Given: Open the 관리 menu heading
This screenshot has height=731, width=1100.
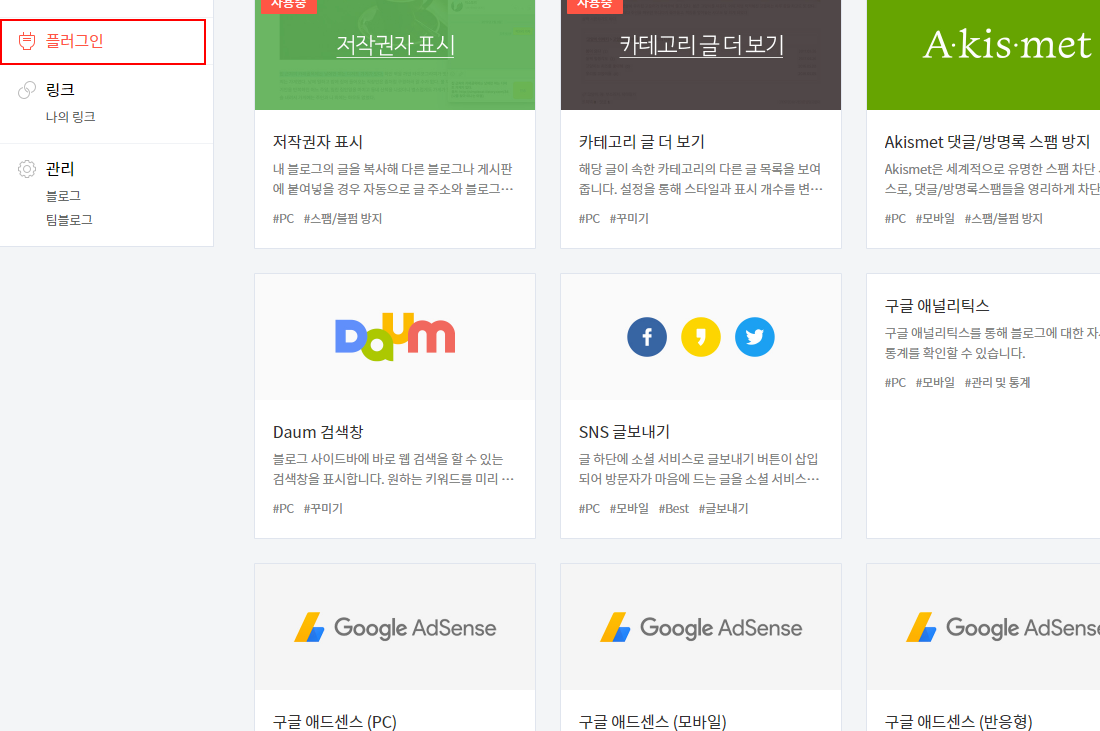Looking at the screenshot, I should pos(60,169).
